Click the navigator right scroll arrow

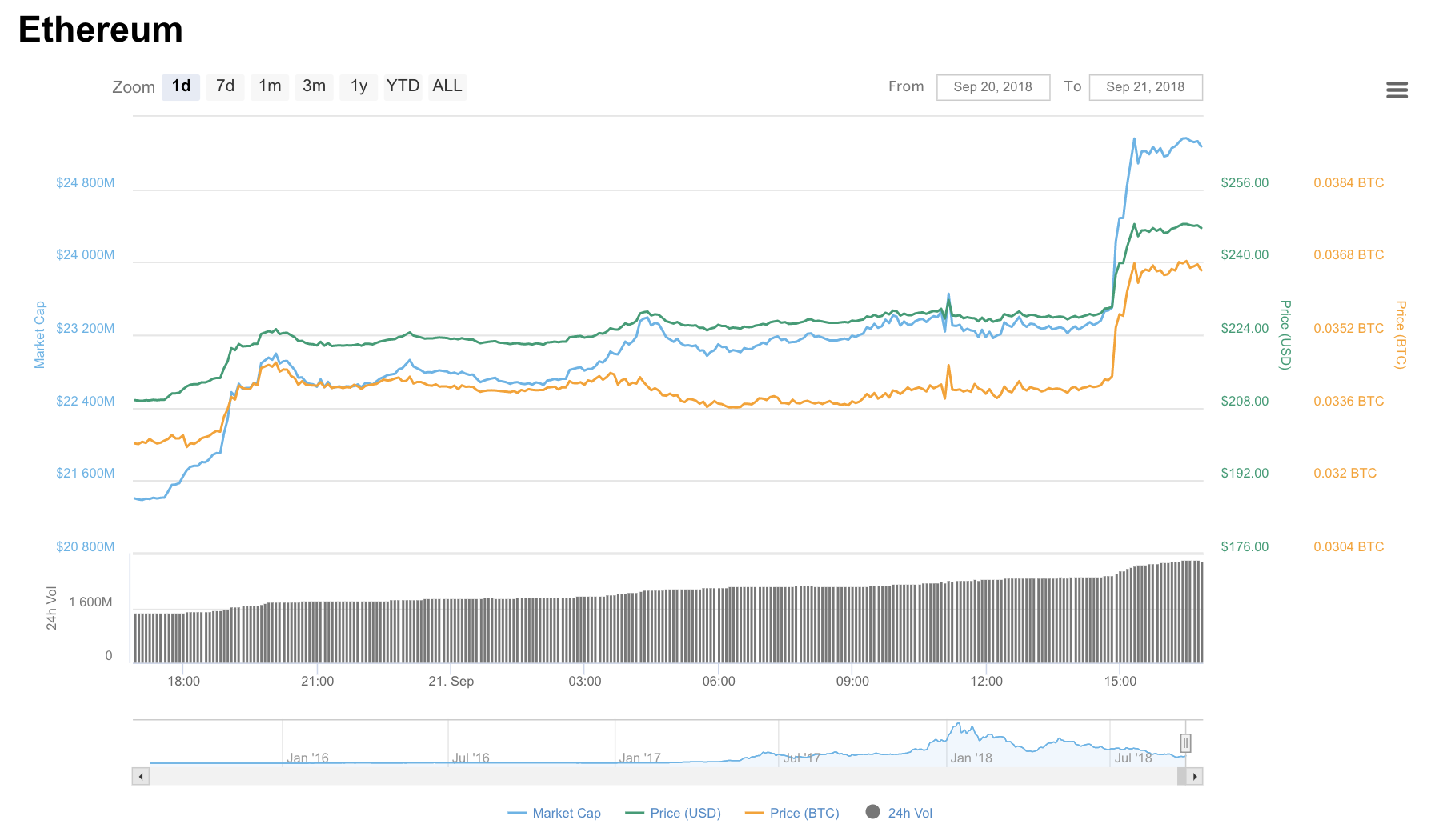(1194, 776)
